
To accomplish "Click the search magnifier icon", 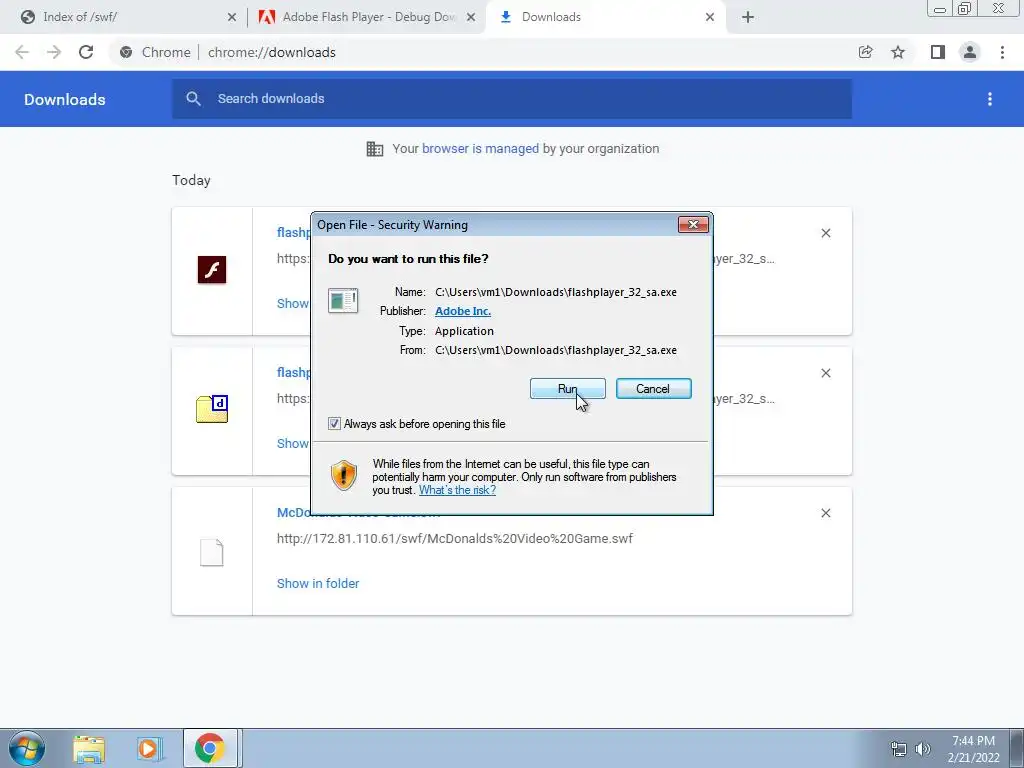I will tap(193, 99).
